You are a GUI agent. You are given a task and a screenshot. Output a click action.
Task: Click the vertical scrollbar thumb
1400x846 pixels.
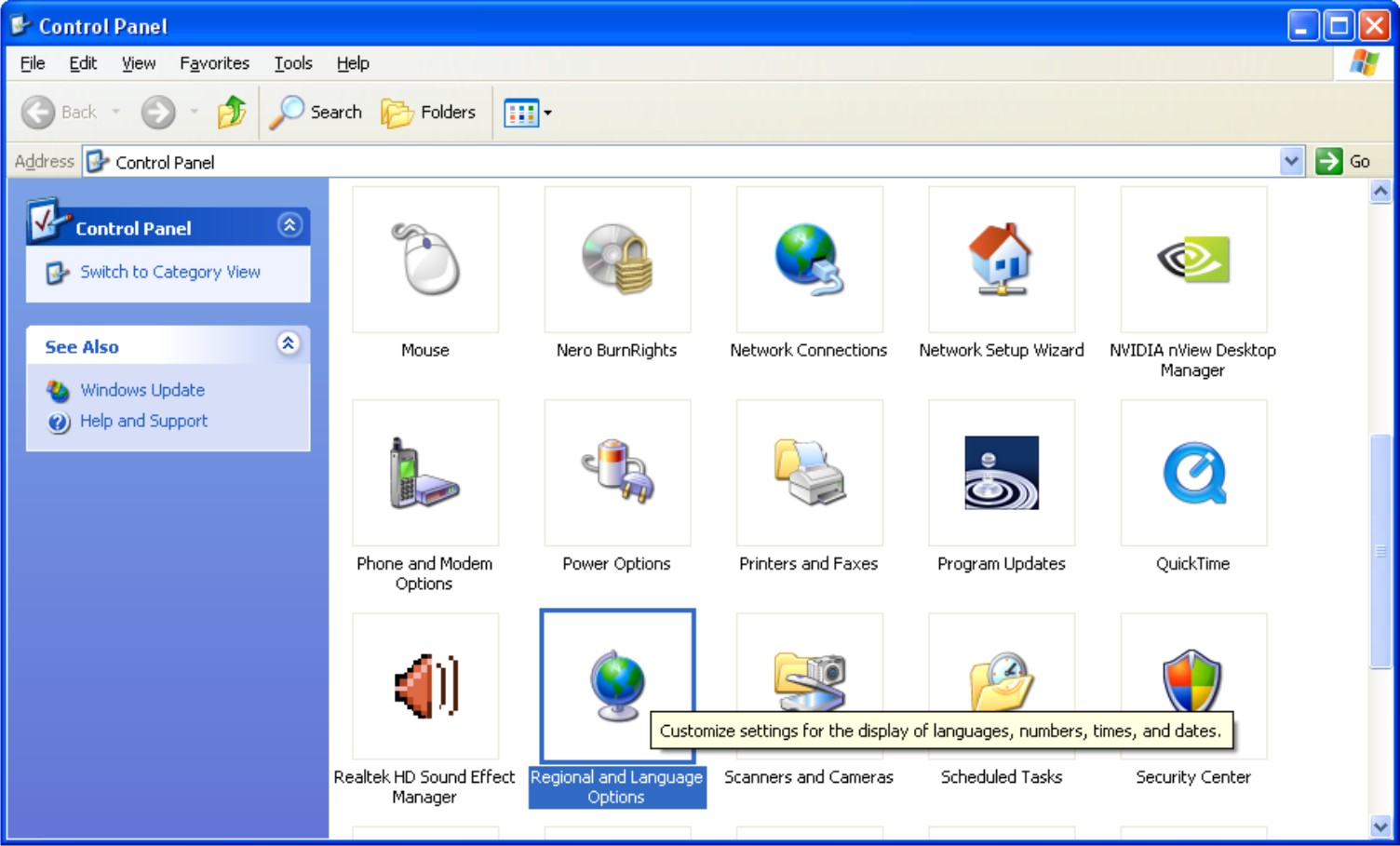[x=1380, y=552]
